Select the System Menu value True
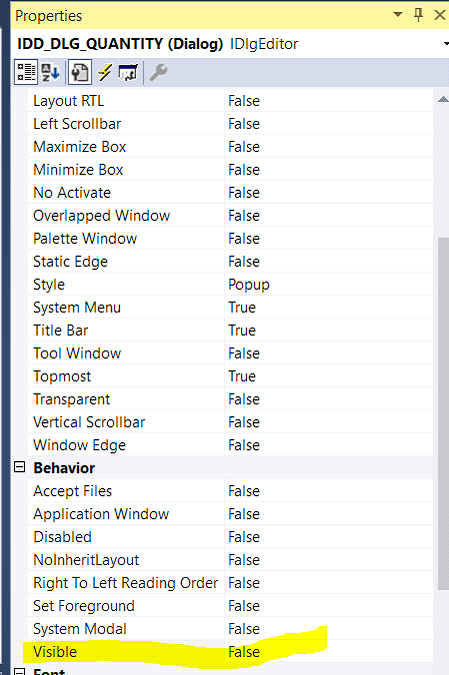The image size is (449, 675). click(328, 307)
